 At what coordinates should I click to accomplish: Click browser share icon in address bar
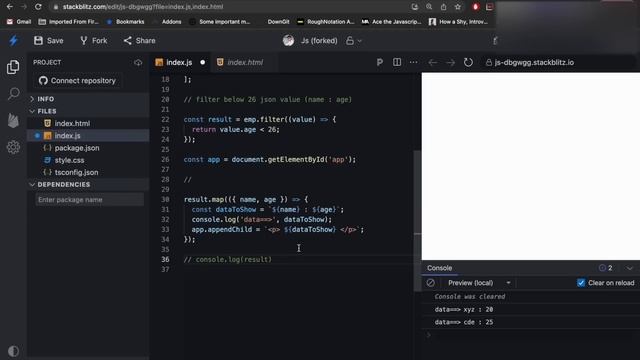click(x=444, y=7)
